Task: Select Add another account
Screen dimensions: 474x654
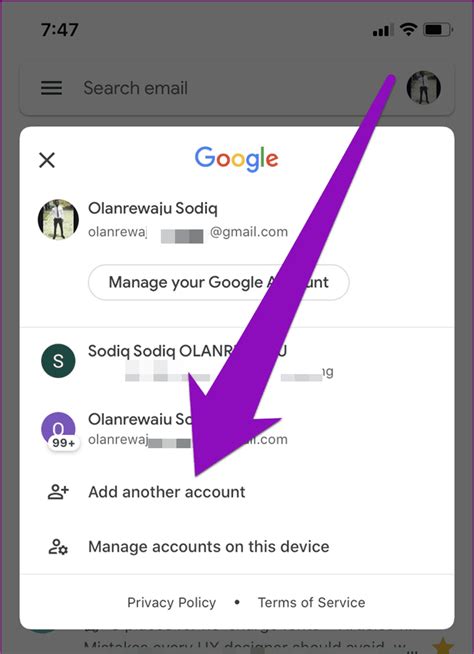Action: (237, 492)
